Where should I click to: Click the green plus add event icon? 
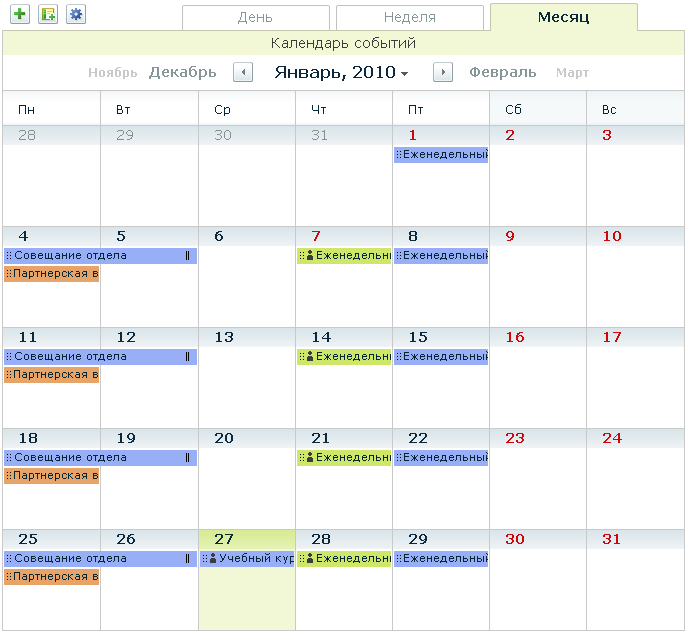point(20,14)
